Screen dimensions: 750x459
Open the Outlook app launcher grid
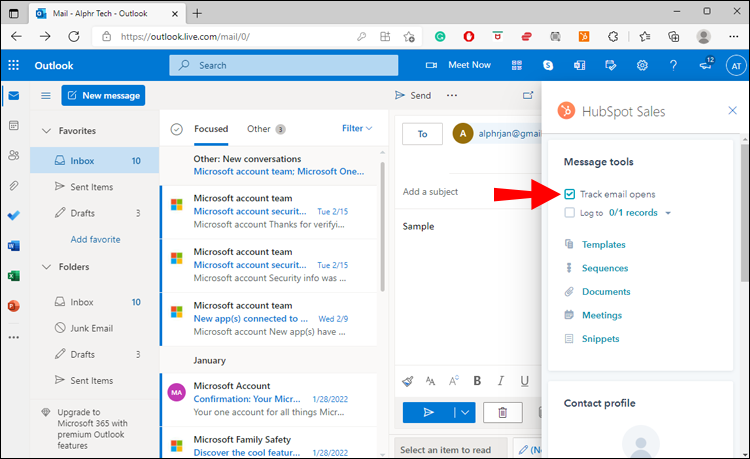[x=13, y=65]
